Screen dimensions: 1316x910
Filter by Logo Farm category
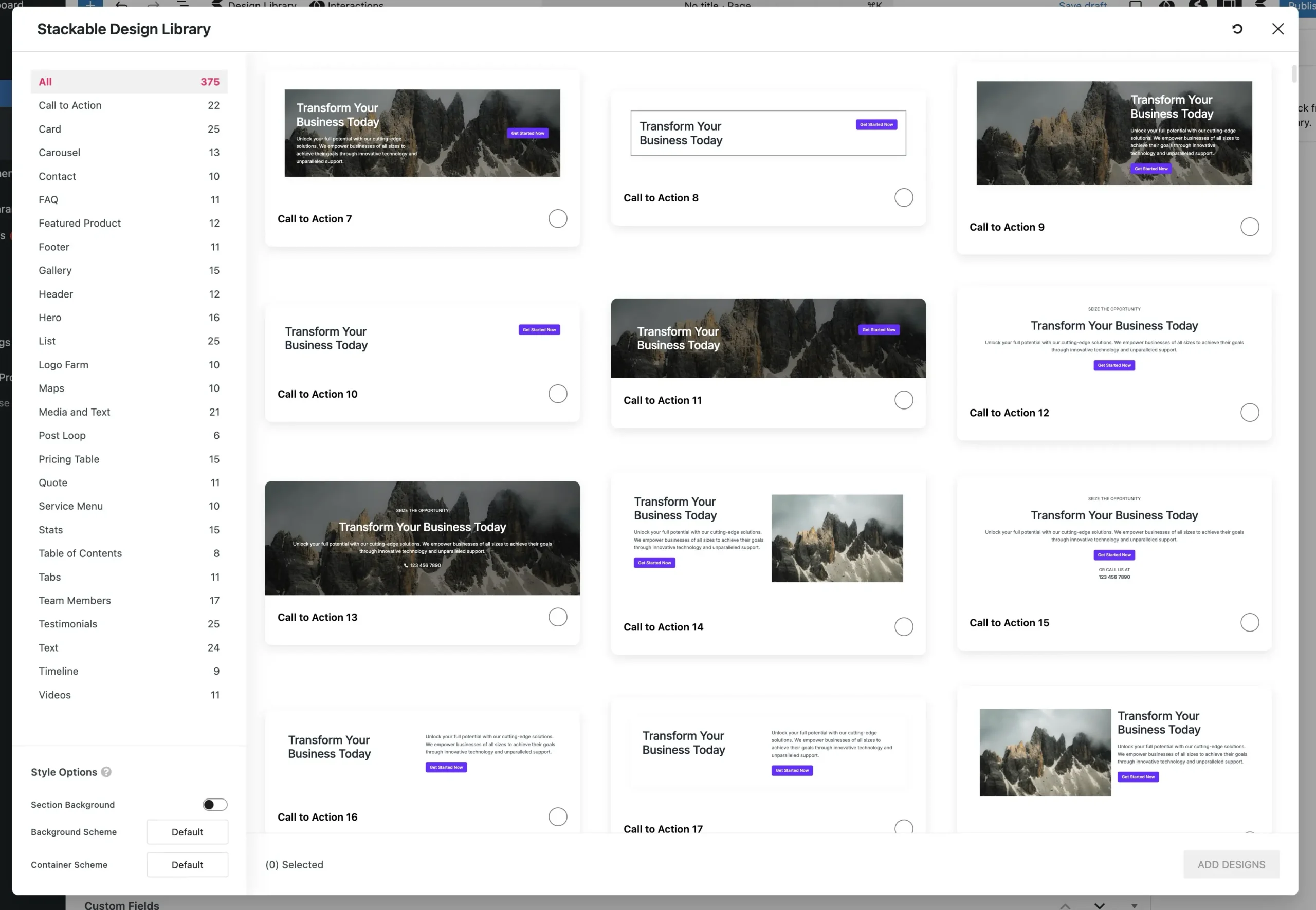tap(129, 365)
